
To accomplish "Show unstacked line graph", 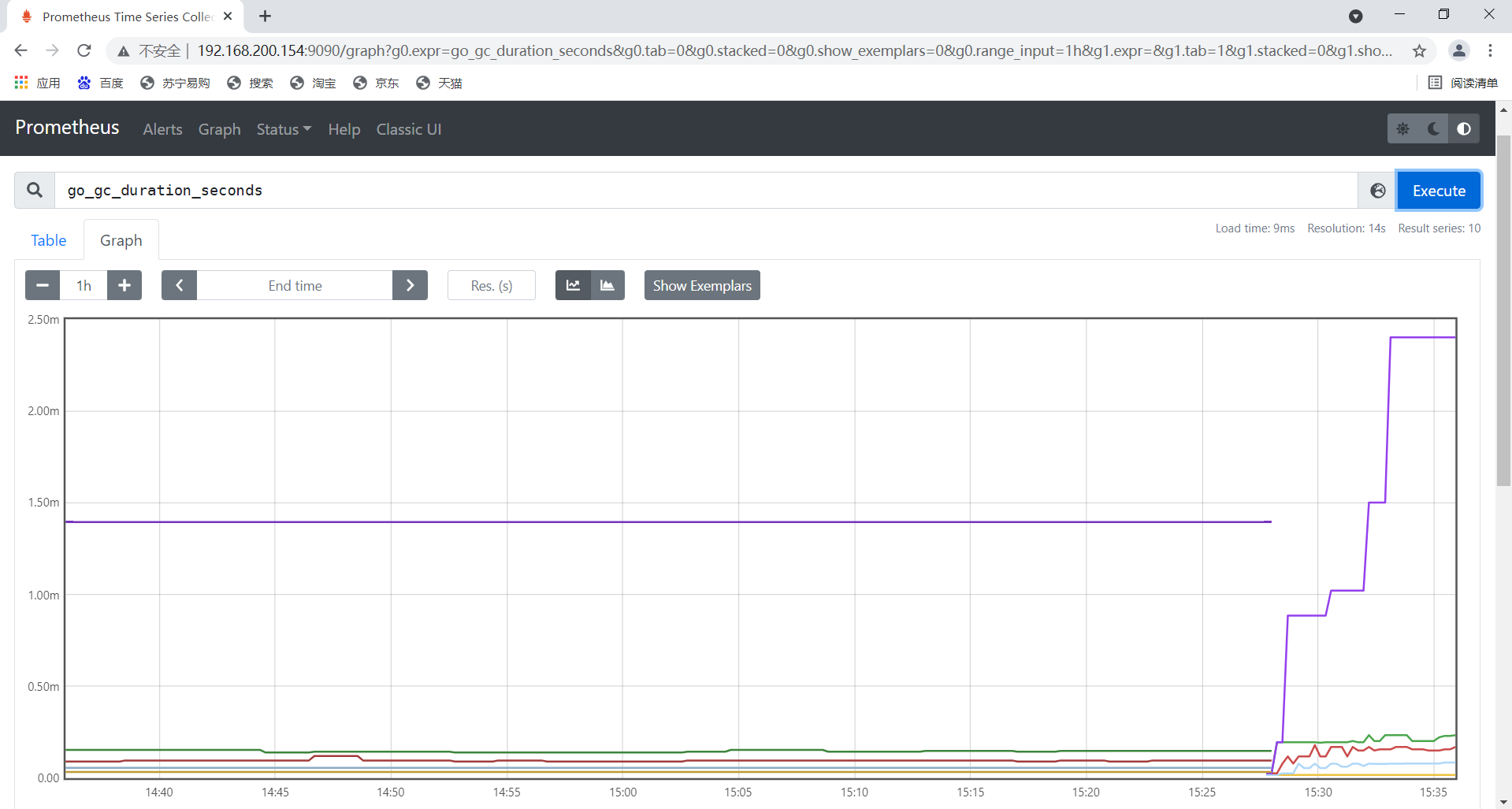I will (573, 285).
